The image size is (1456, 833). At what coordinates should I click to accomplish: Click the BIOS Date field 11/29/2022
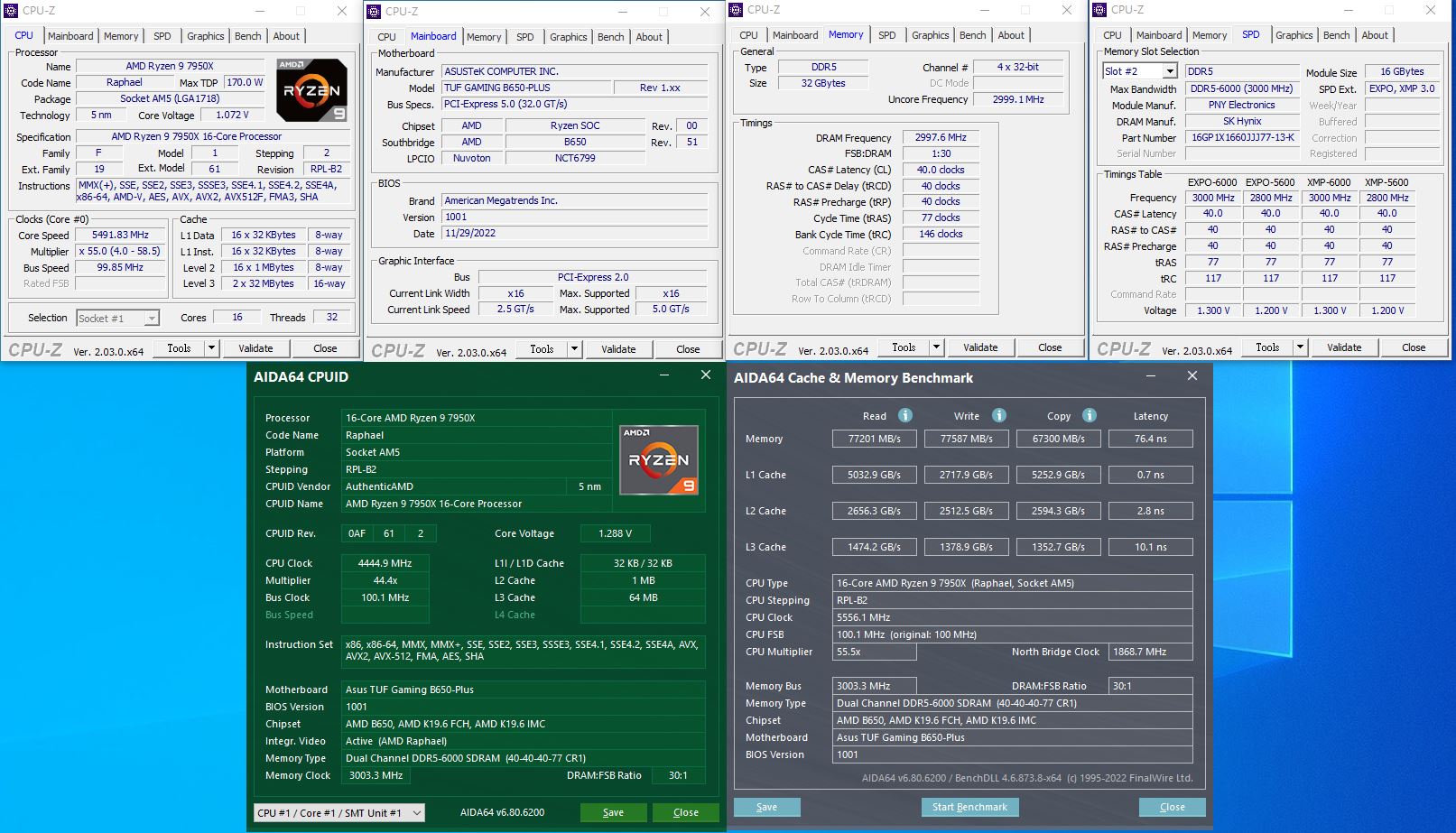(x=575, y=233)
